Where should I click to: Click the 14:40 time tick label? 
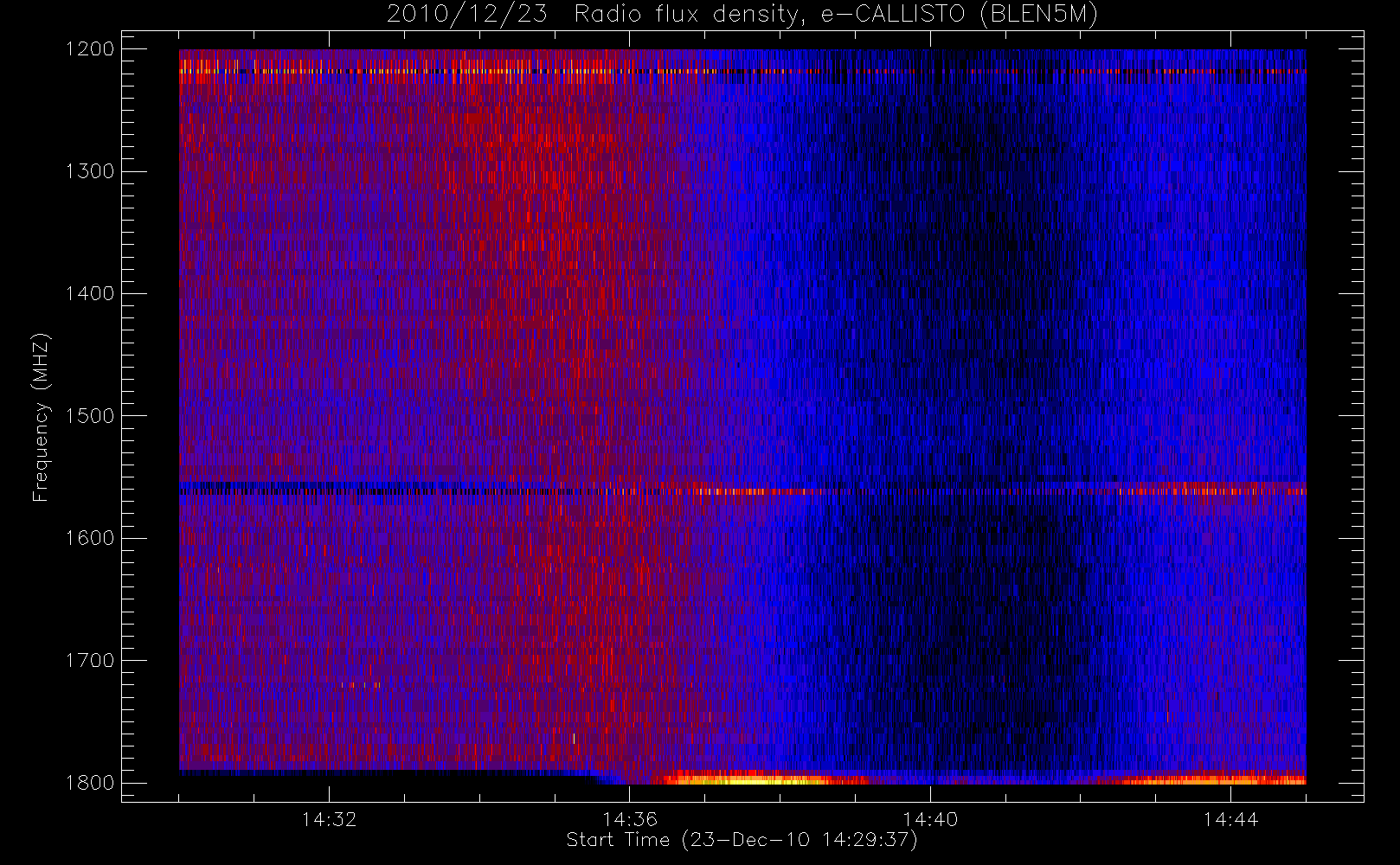click(930, 819)
